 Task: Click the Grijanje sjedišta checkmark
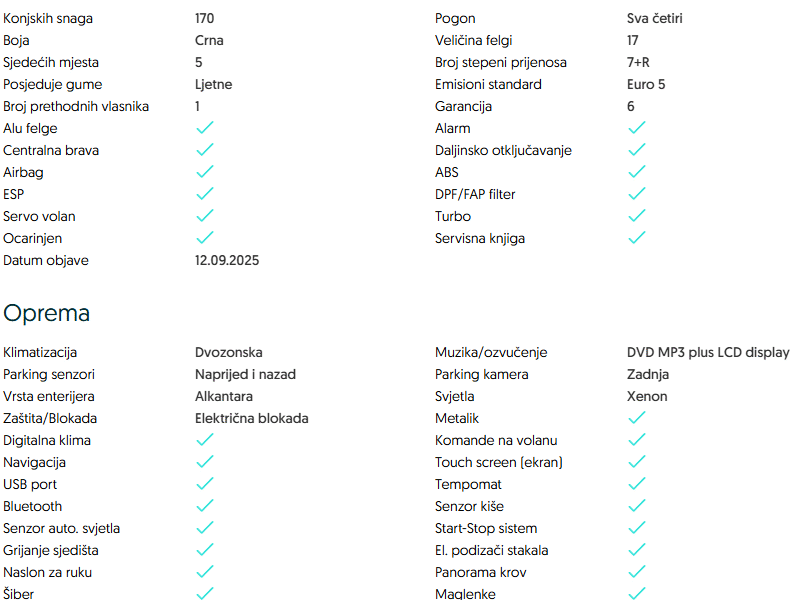click(205, 550)
